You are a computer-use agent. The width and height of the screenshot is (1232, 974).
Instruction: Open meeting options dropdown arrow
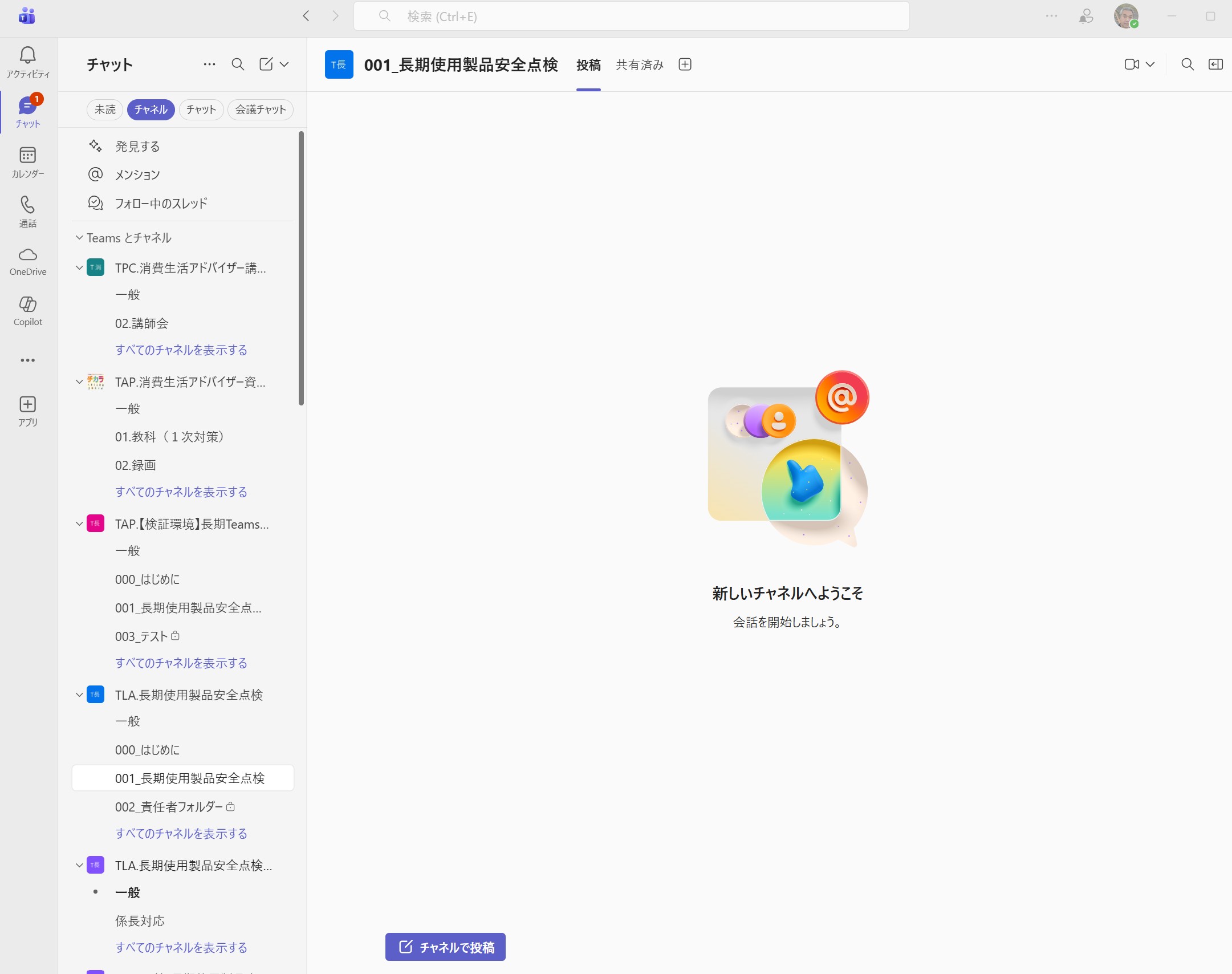(x=1150, y=64)
